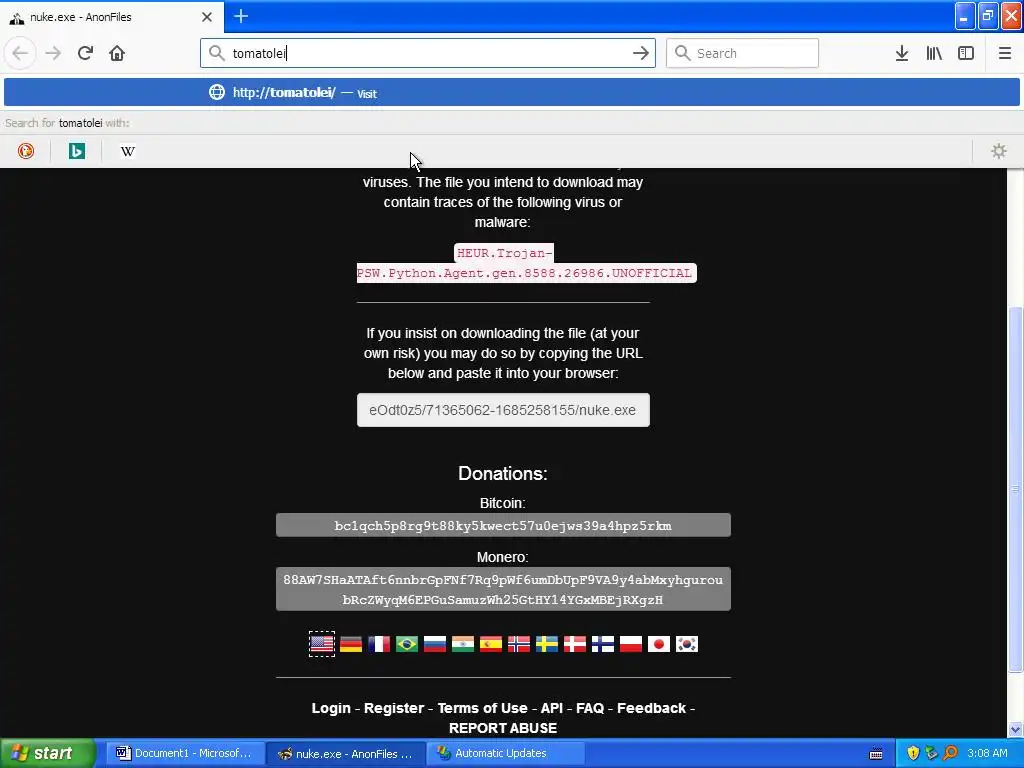The width and height of the screenshot is (1024, 768).
Task: Choose the Finnish flag language
Action: (603, 644)
